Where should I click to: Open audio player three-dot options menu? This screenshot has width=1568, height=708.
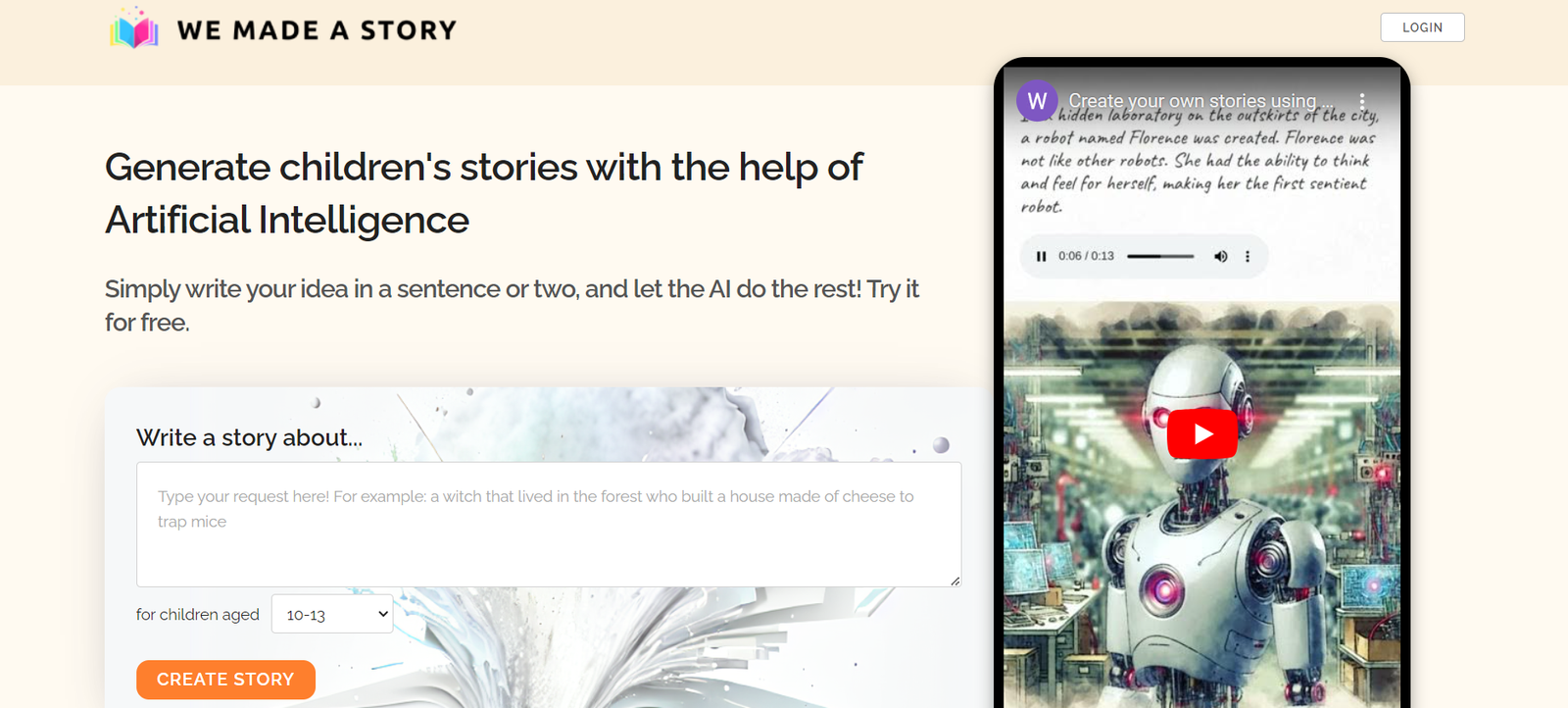coord(1247,256)
